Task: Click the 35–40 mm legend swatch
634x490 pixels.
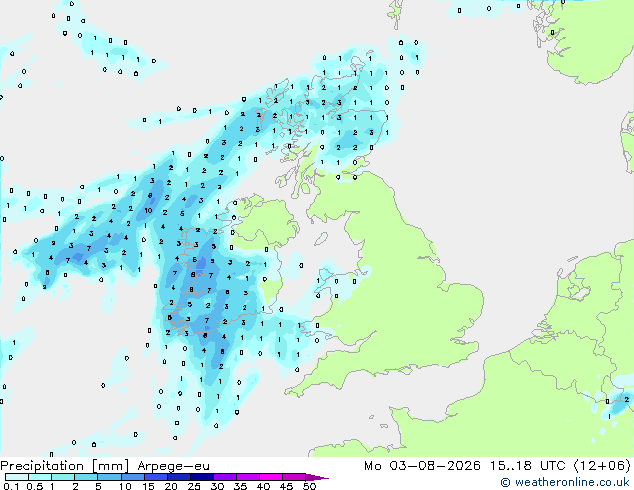Action: coord(247,477)
